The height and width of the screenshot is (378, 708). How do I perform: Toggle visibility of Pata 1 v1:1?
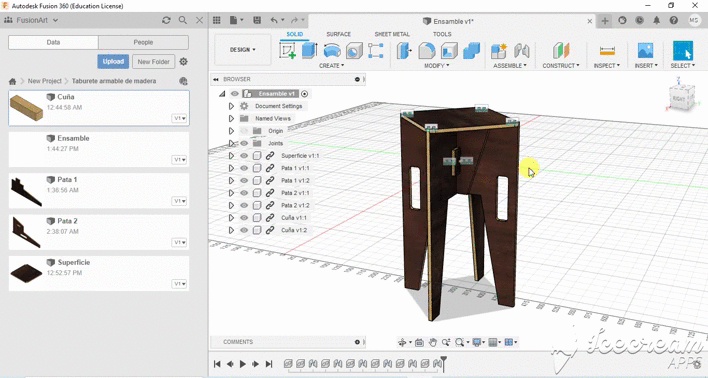[244, 168]
